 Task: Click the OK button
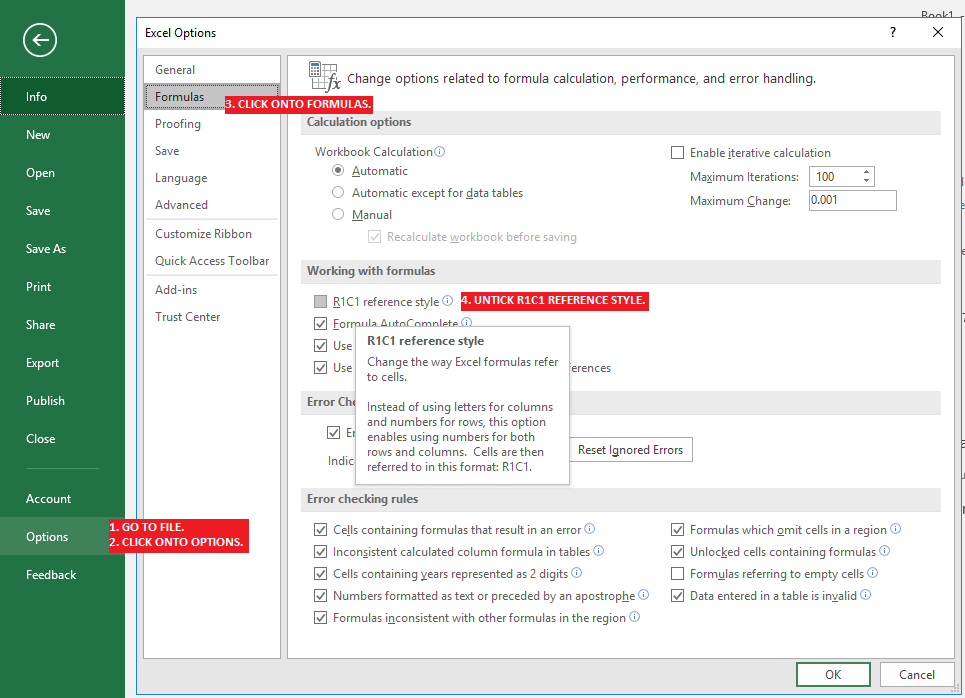[x=833, y=675]
